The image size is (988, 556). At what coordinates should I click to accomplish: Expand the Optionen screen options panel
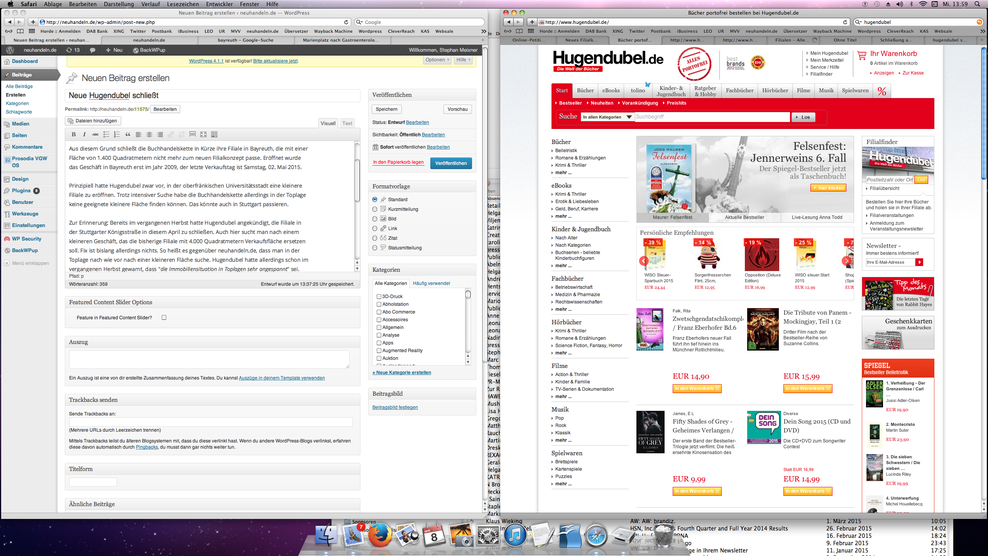pyautogui.click(x=437, y=60)
